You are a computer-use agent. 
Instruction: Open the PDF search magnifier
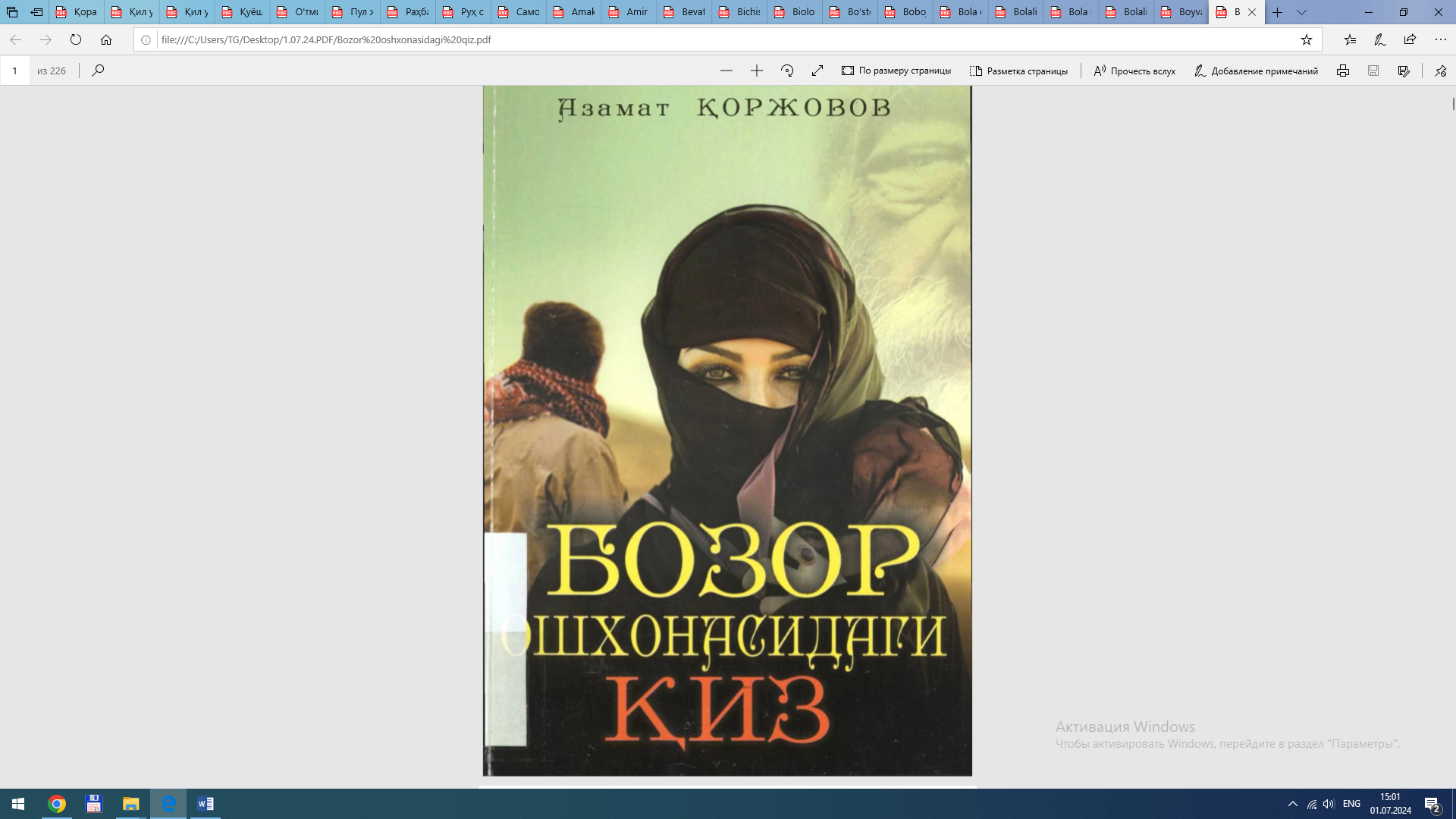(x=98, y=71)
